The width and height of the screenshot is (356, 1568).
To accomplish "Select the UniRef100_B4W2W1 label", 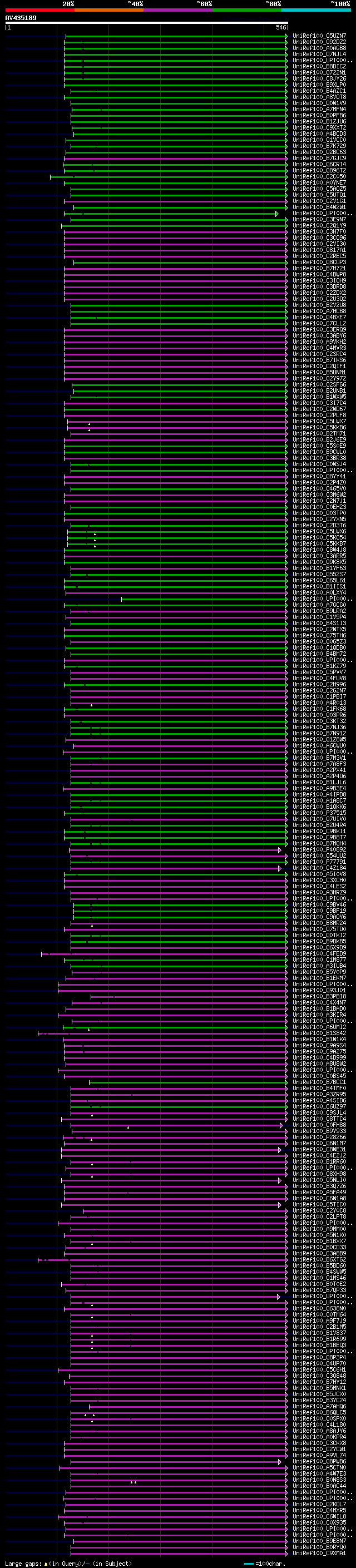I will [x=319, y=207].
